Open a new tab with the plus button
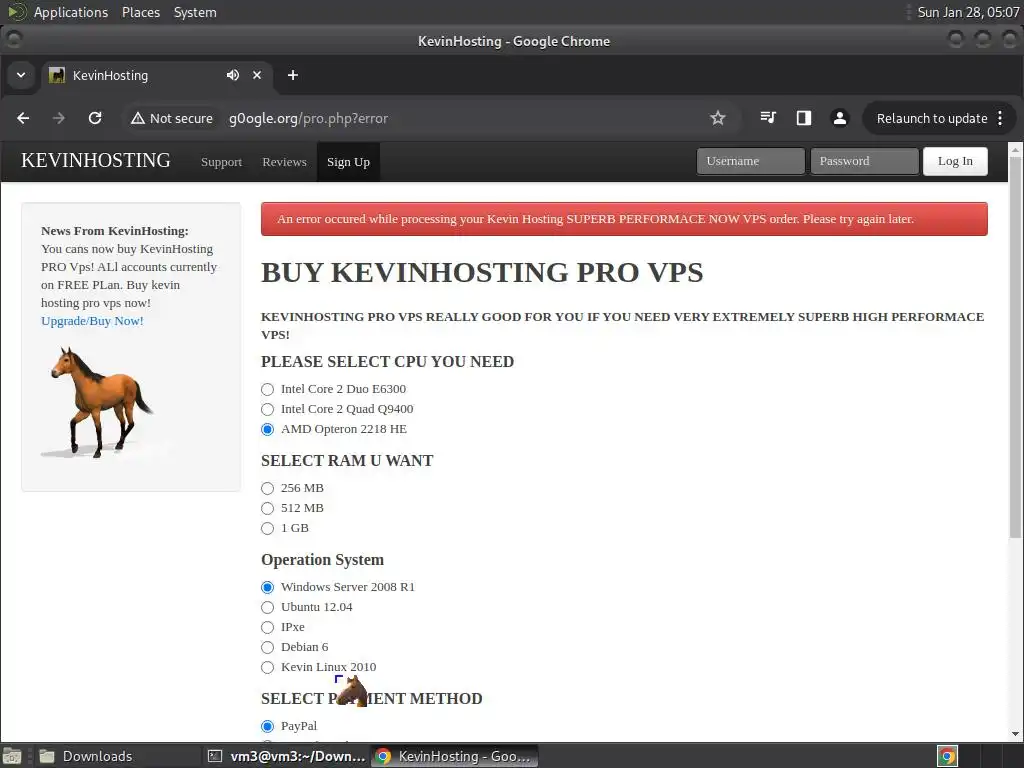This screenshot has width=1024, height=768. click(293, 75)
